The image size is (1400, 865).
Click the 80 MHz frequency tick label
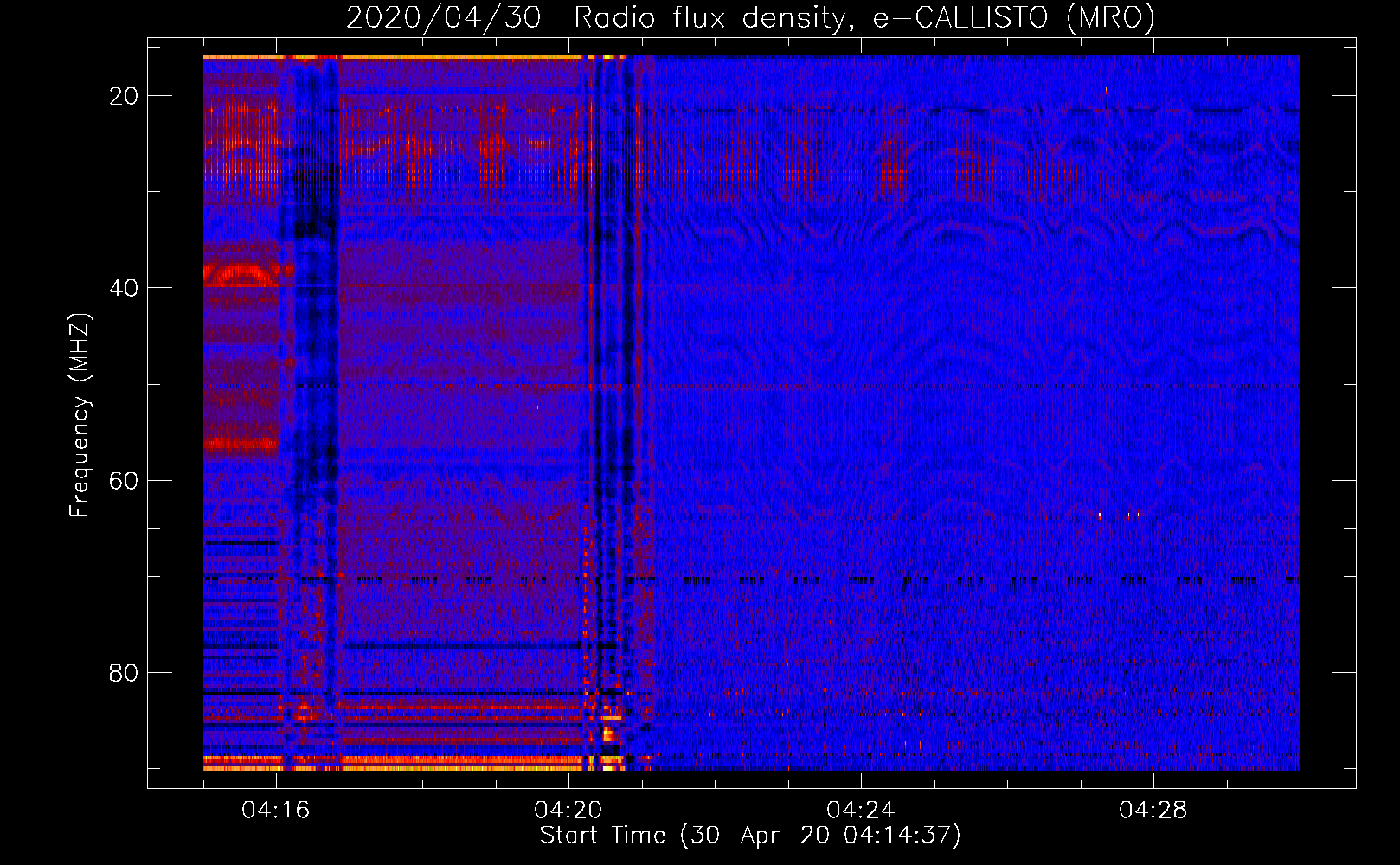[x=124, y=673]
